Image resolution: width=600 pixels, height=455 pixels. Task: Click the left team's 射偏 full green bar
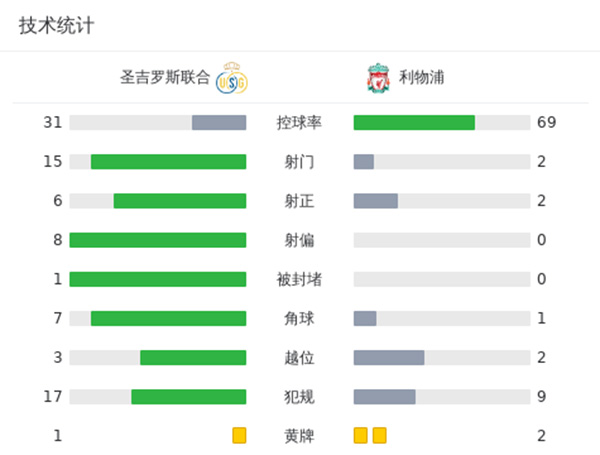(x=158, y=240)
